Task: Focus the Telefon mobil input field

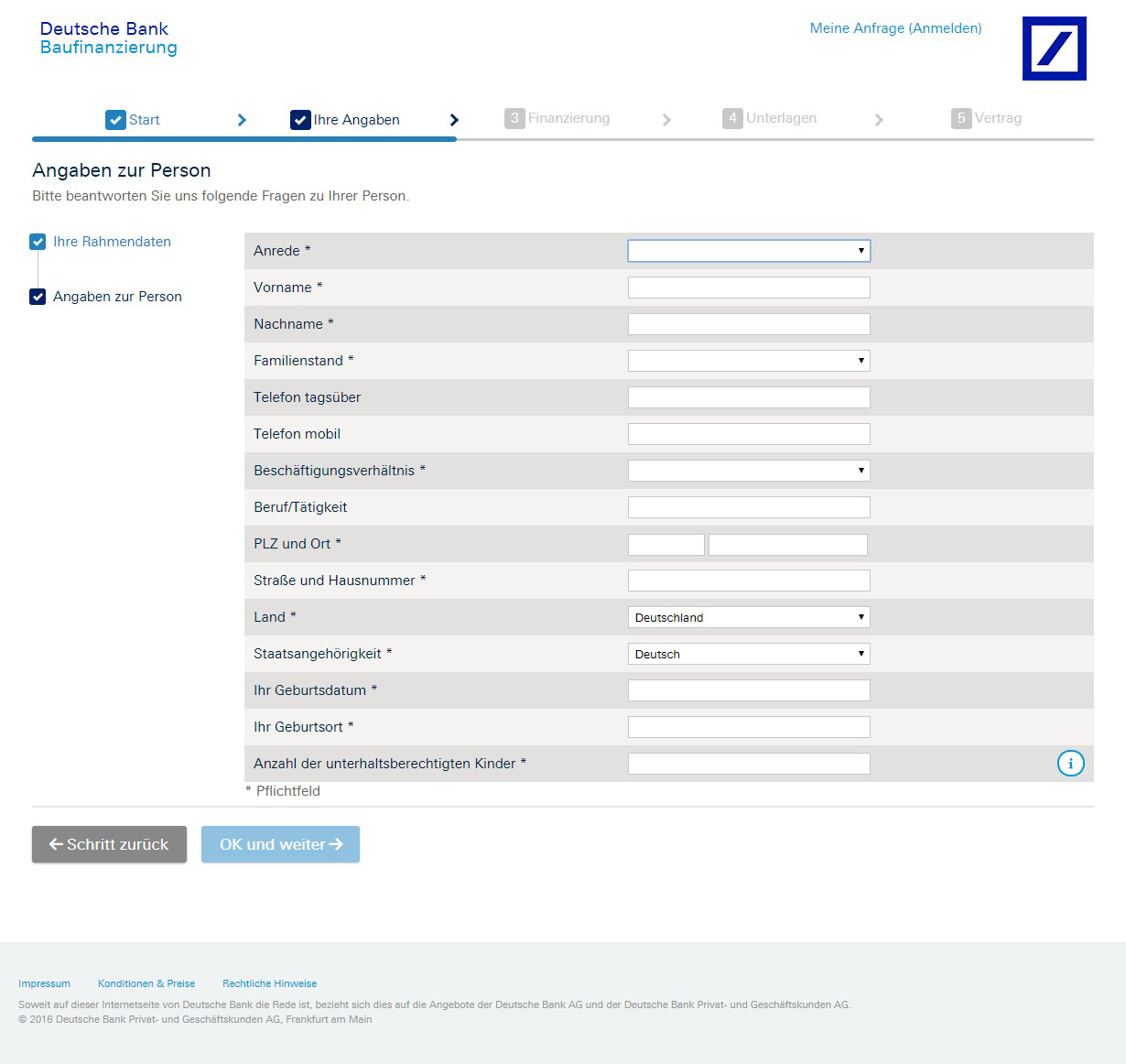Action: tap(749, 434)
